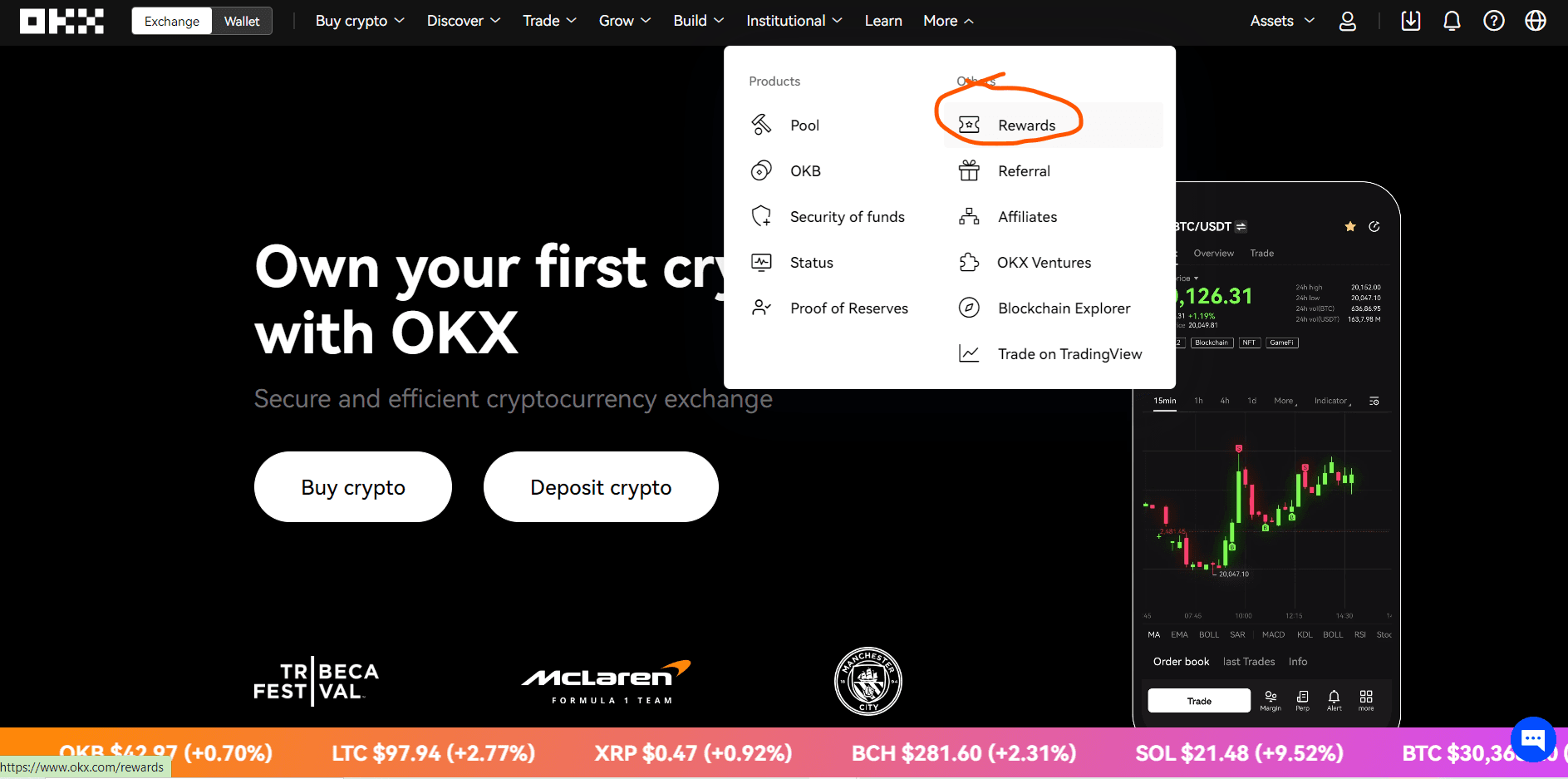The image size is (1568, 779).
Task: Click the Deposit crypto button
Action: (601, 487)
